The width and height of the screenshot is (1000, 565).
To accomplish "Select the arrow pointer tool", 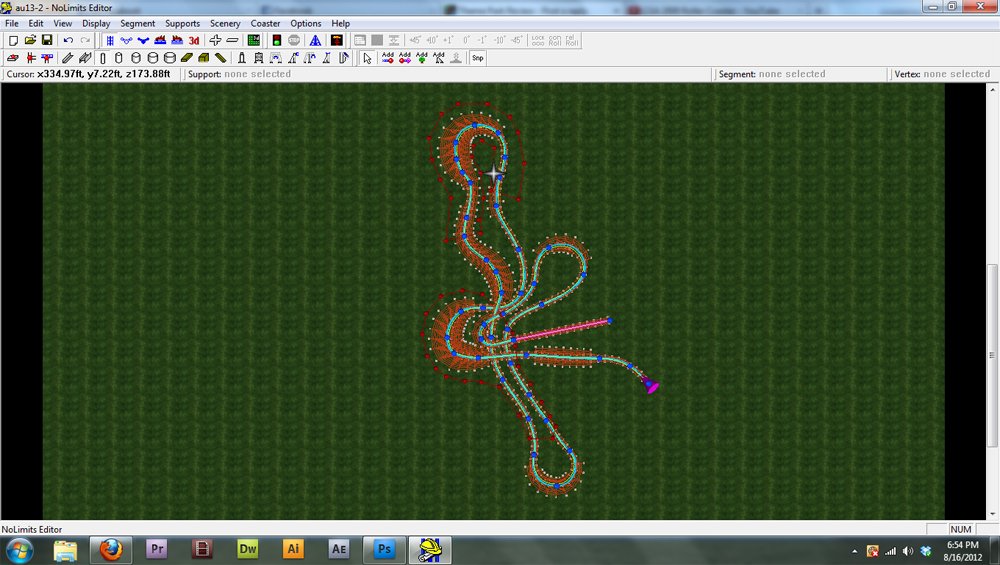I will [367, 58].
